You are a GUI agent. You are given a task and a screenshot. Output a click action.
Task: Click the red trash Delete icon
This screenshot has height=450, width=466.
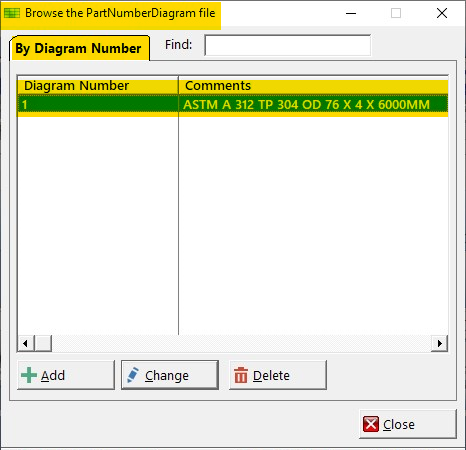[241, 375]
